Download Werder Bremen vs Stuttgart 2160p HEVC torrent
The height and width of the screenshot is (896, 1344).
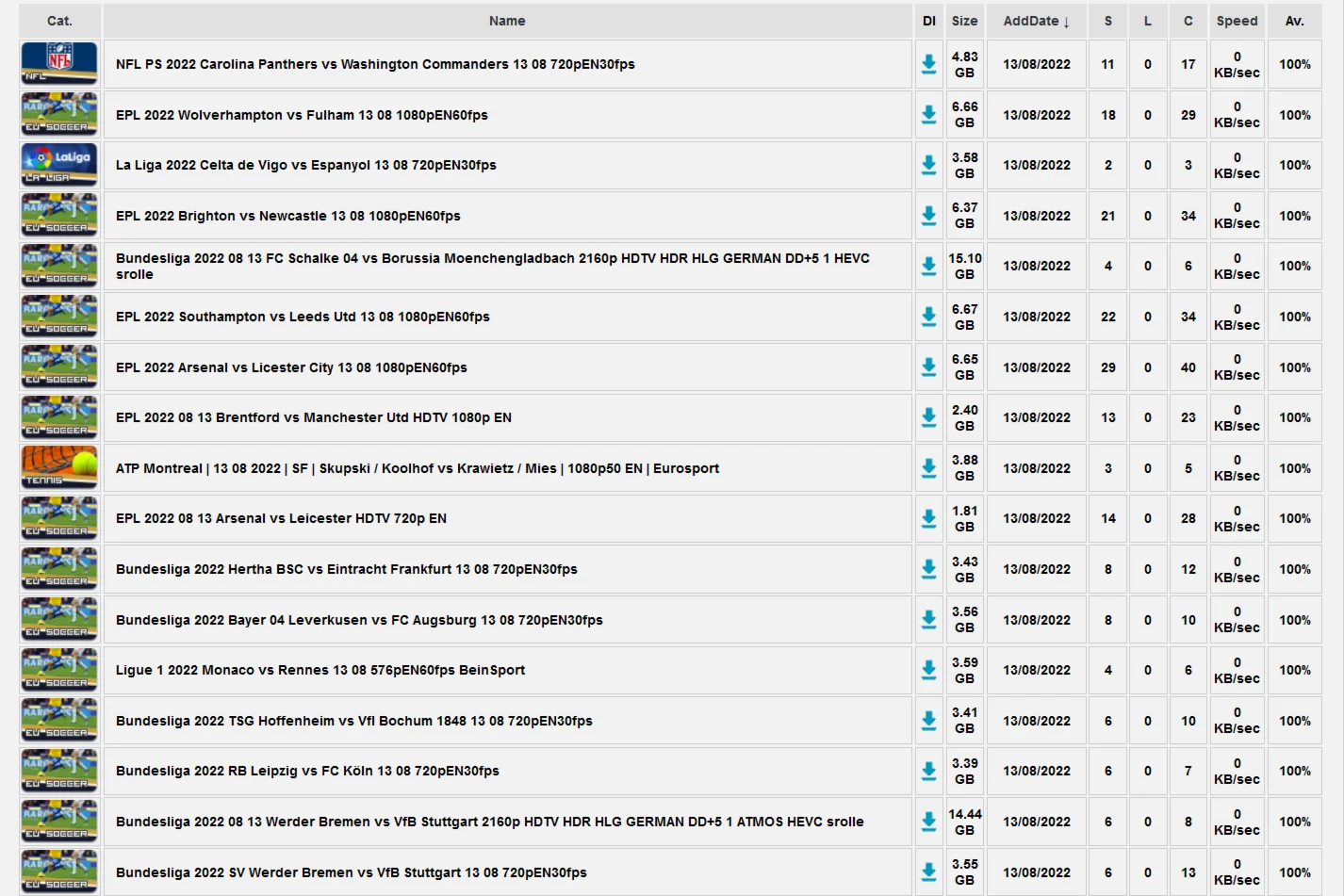(x=928, y=822)
